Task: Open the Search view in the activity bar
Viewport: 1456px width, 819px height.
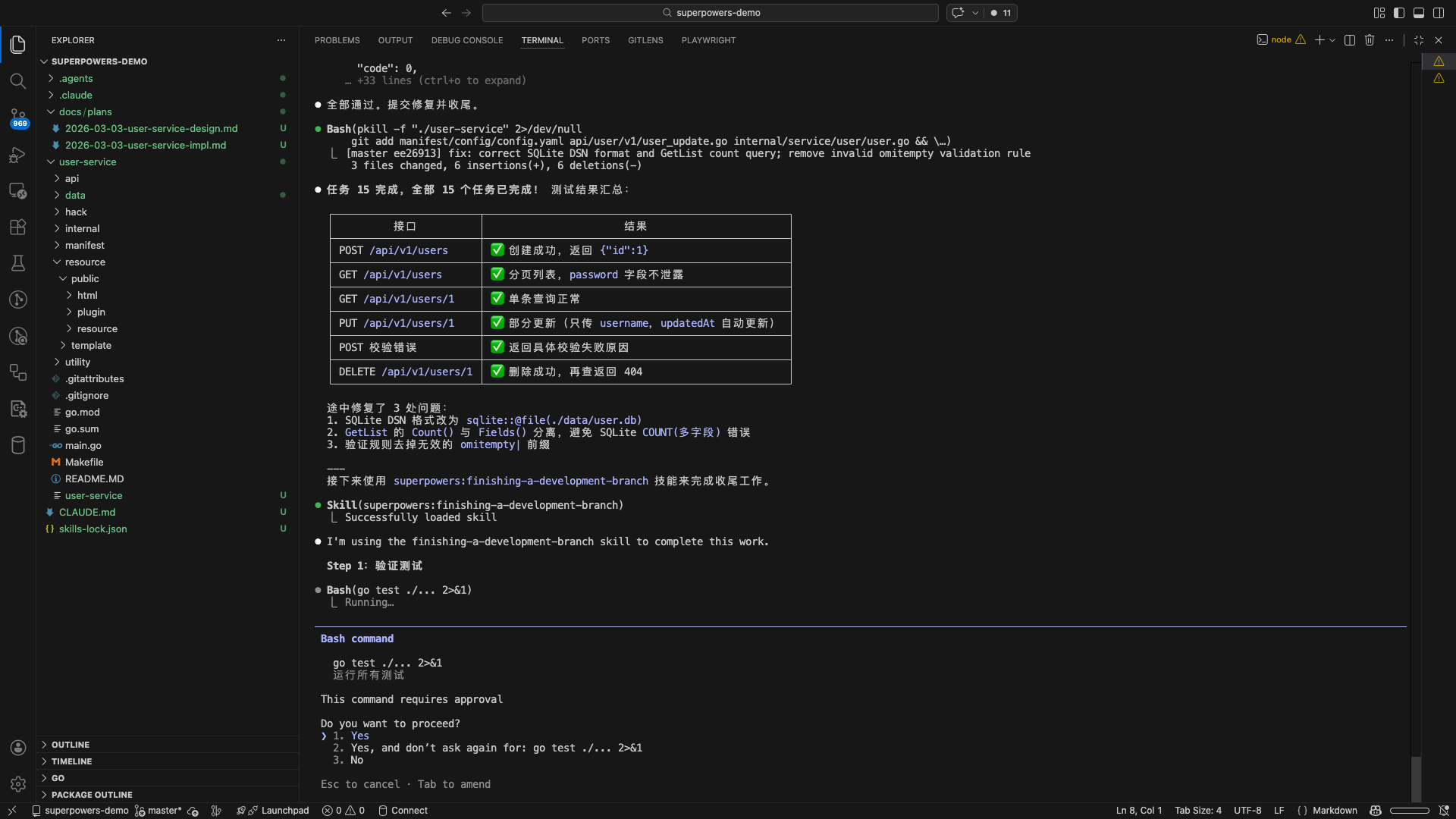Action: pyautogui.click(x=17, y=81)
